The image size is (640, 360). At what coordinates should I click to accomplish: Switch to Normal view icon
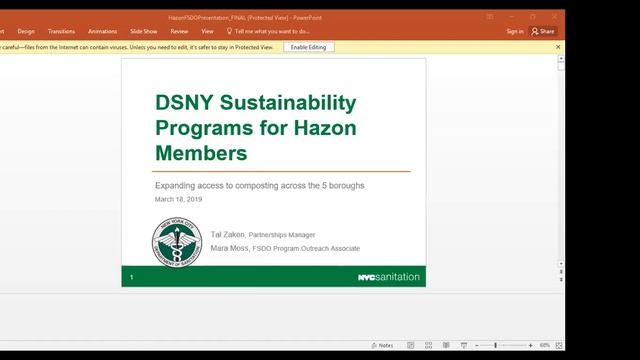411,345
